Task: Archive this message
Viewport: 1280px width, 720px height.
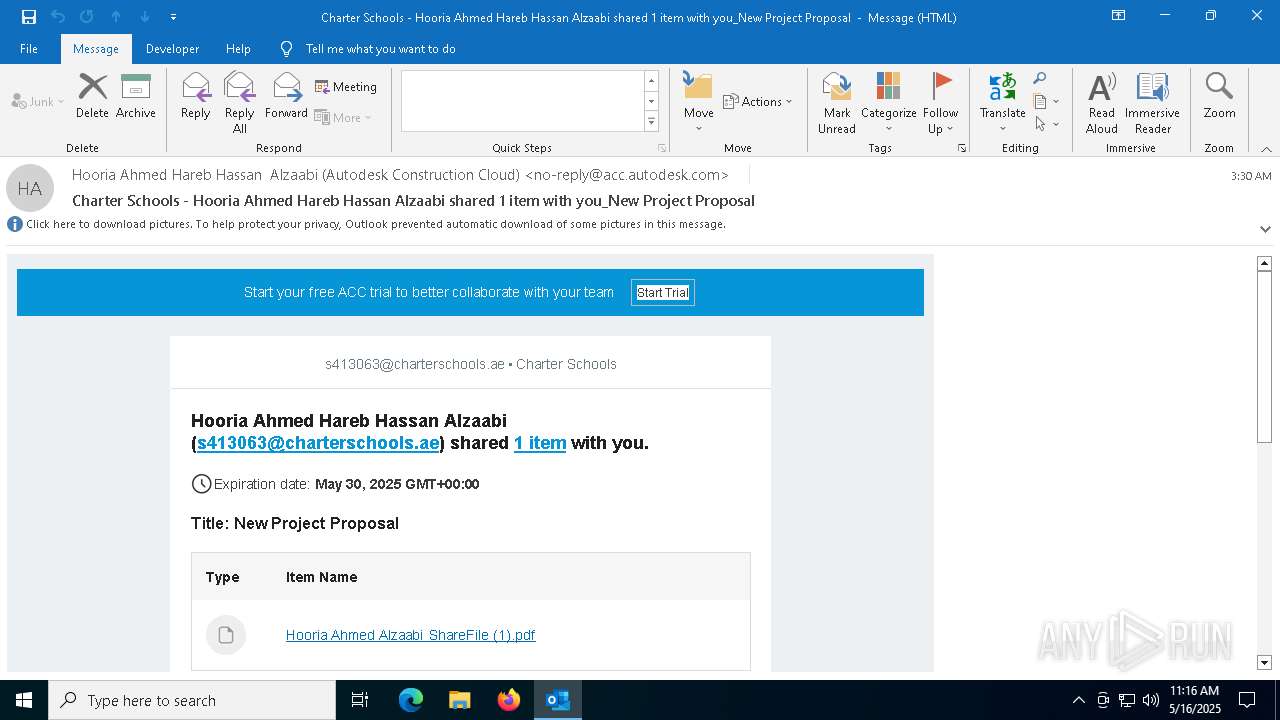Action: 136,97
